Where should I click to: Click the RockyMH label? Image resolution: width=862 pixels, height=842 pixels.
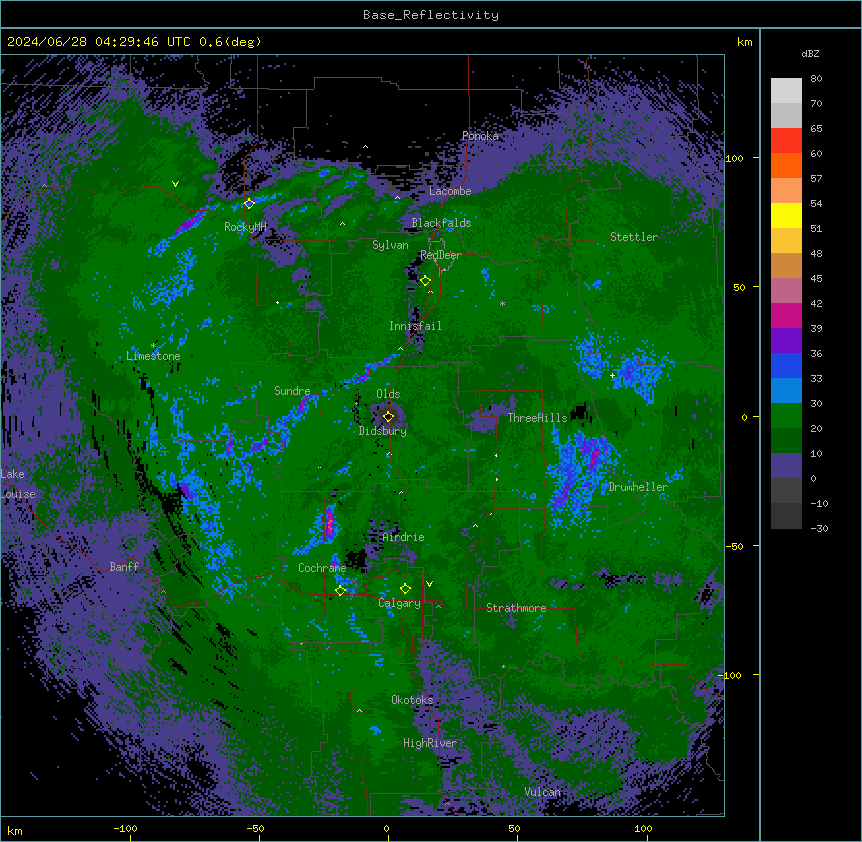click(x=245, y=227)
